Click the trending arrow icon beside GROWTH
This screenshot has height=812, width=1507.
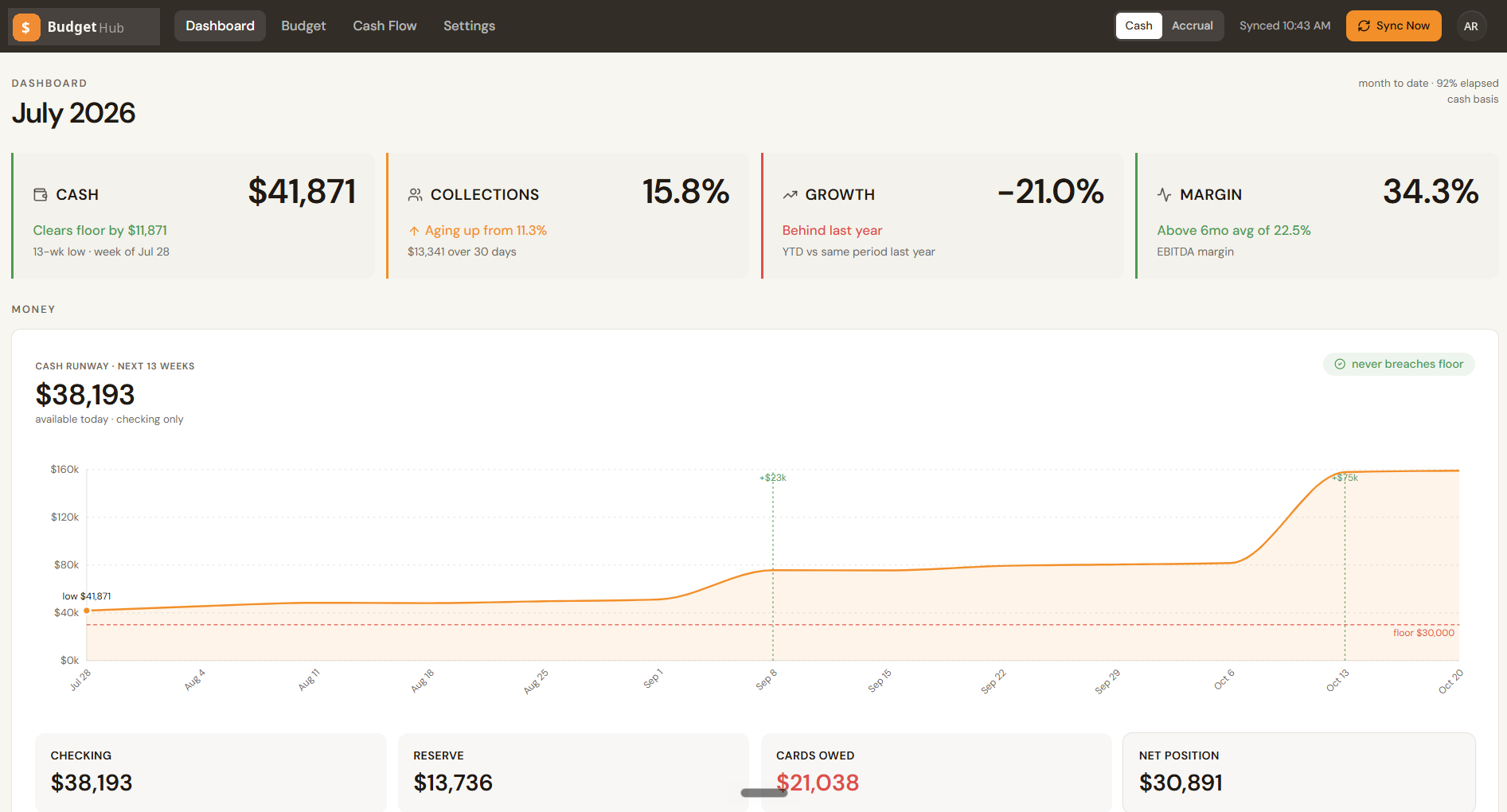[790, 194]
